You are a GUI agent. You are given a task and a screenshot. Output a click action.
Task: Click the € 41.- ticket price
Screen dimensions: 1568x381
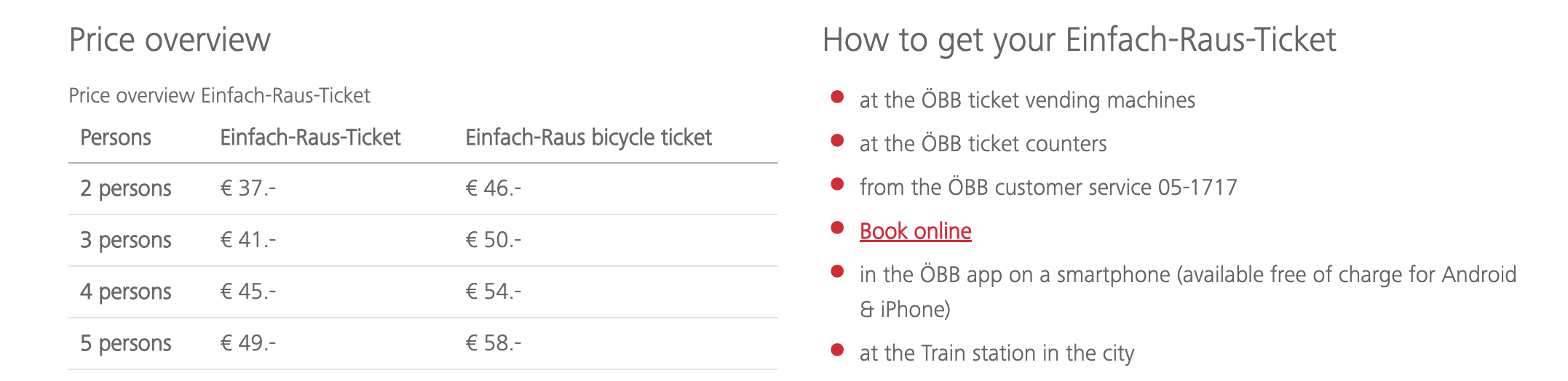click(248, 240)
